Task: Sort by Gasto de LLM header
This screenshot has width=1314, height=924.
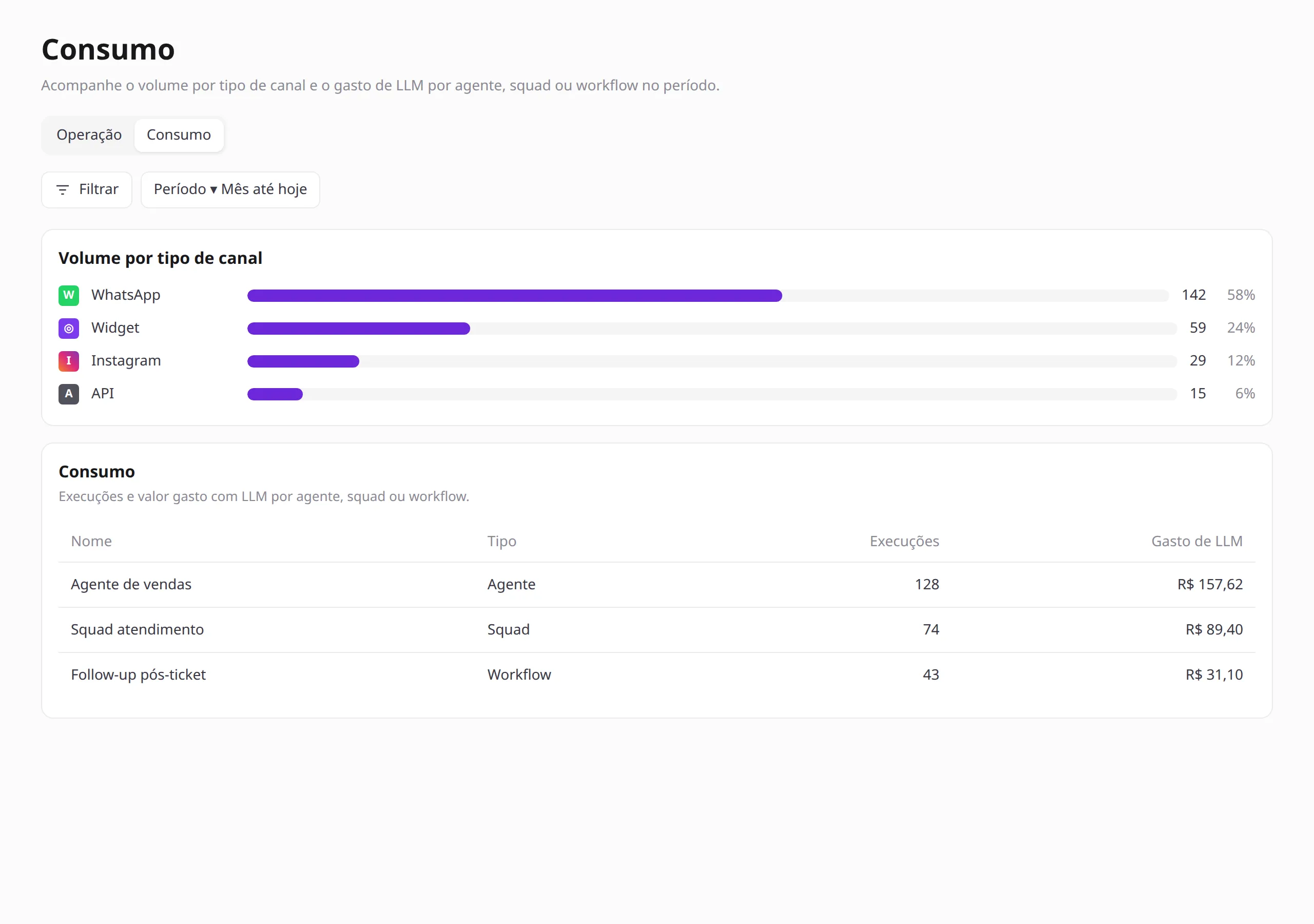Action: (x=1196, y=541)
